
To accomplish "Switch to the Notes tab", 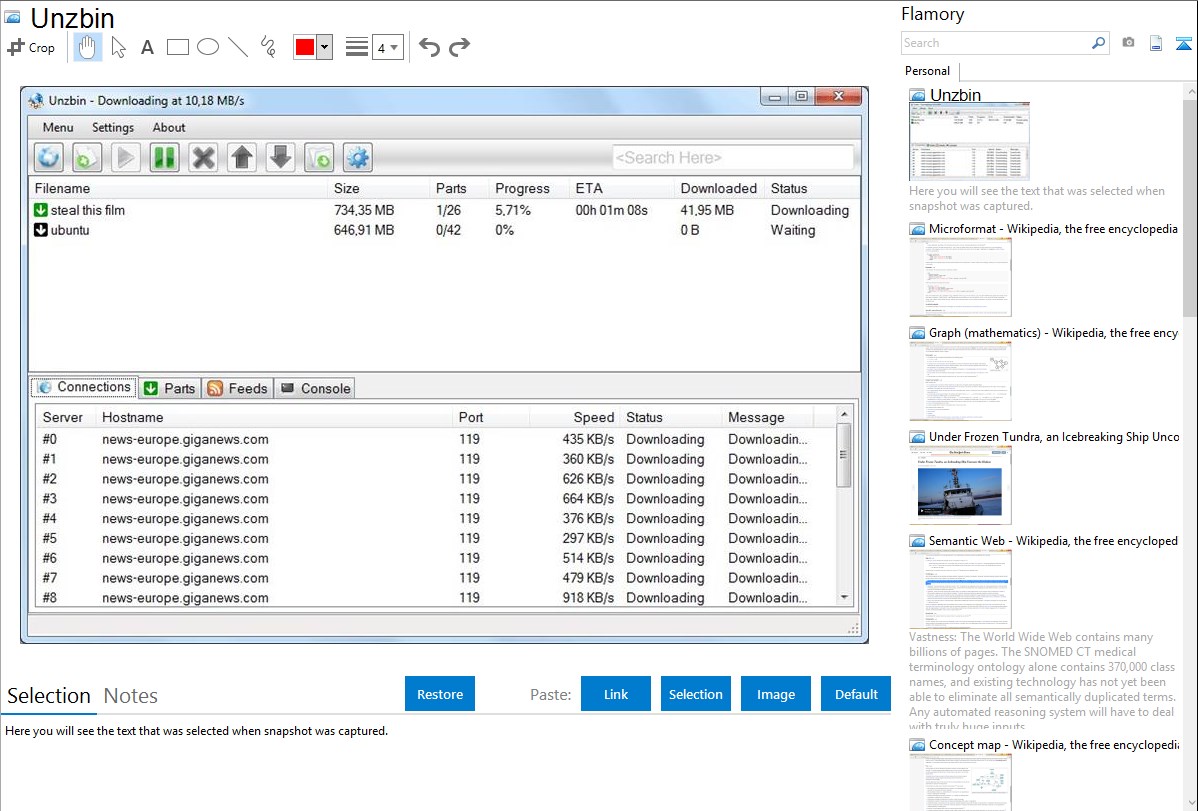I will click(130, 696).
